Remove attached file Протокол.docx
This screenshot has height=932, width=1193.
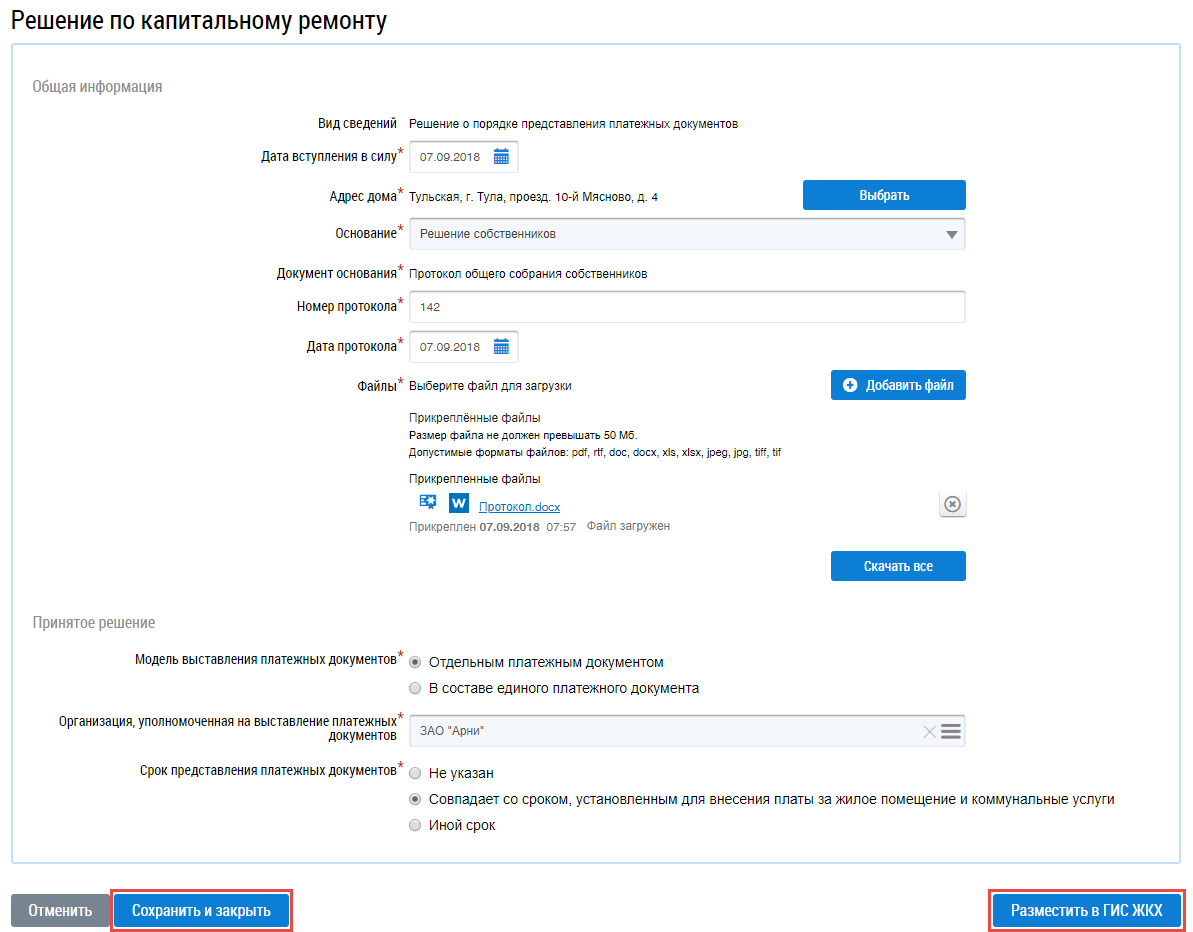[x=952, y=505]
